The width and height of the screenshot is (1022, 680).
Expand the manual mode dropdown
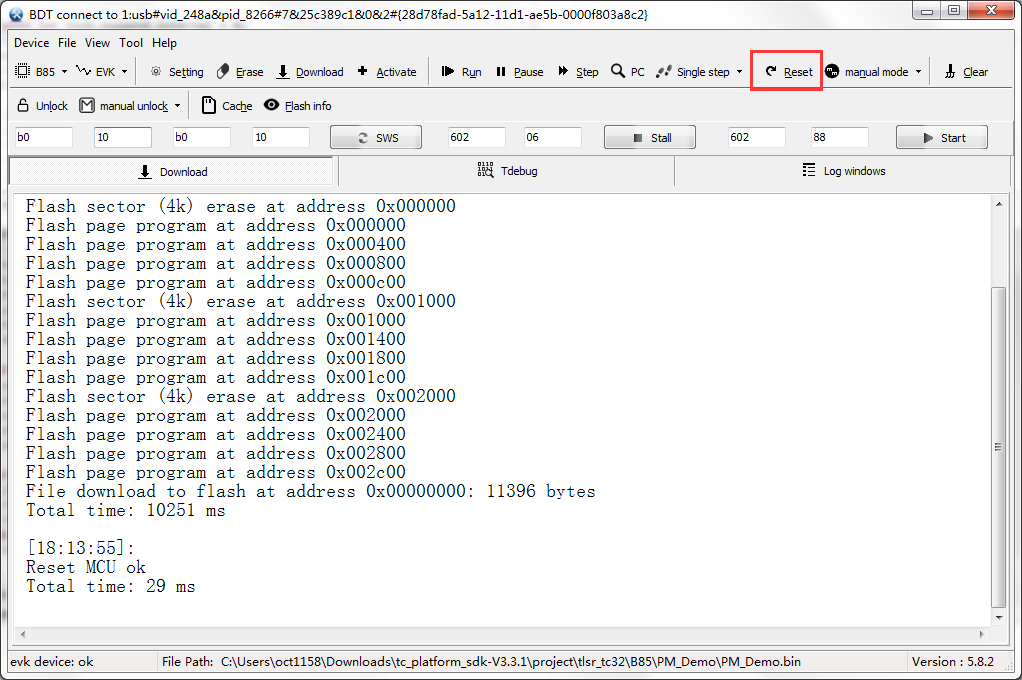918,72
